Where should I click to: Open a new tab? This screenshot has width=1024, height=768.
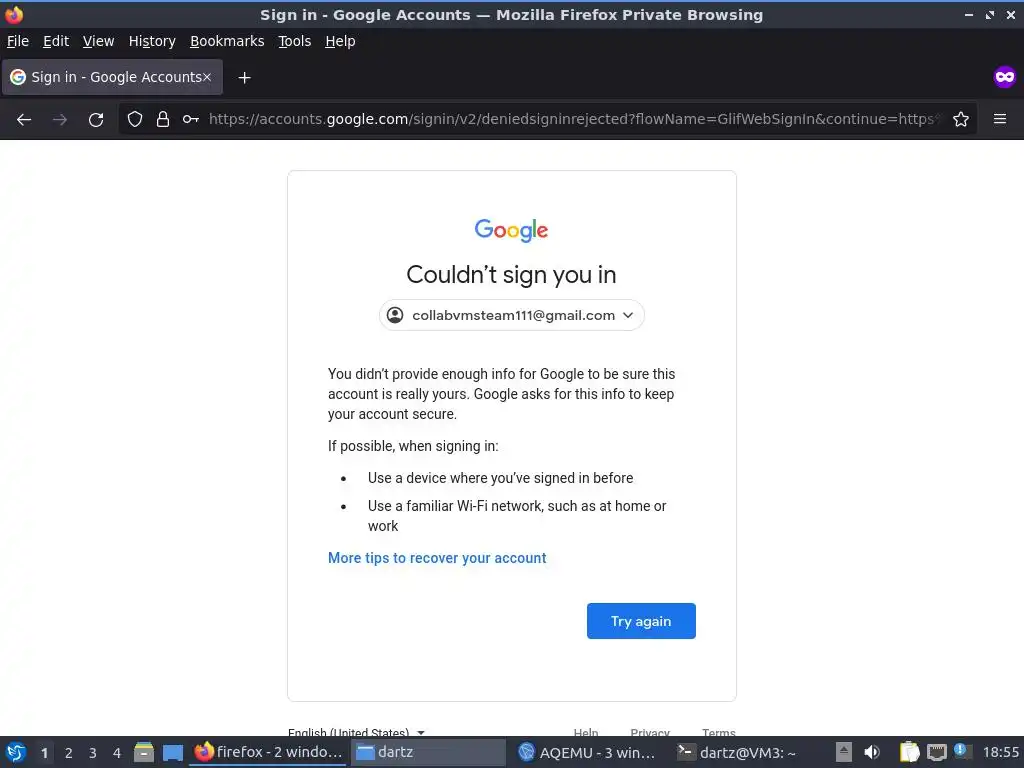point(244,78)
